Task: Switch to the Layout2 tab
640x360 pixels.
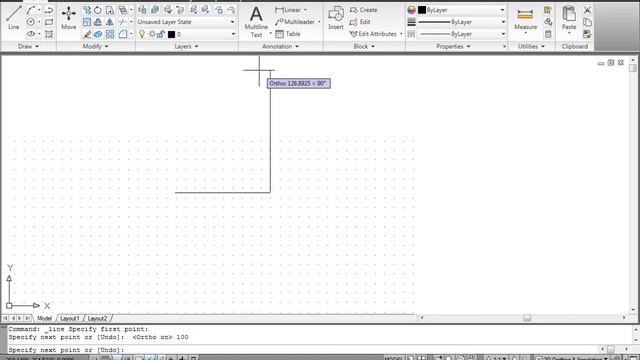Action: (x=97, y=318)
